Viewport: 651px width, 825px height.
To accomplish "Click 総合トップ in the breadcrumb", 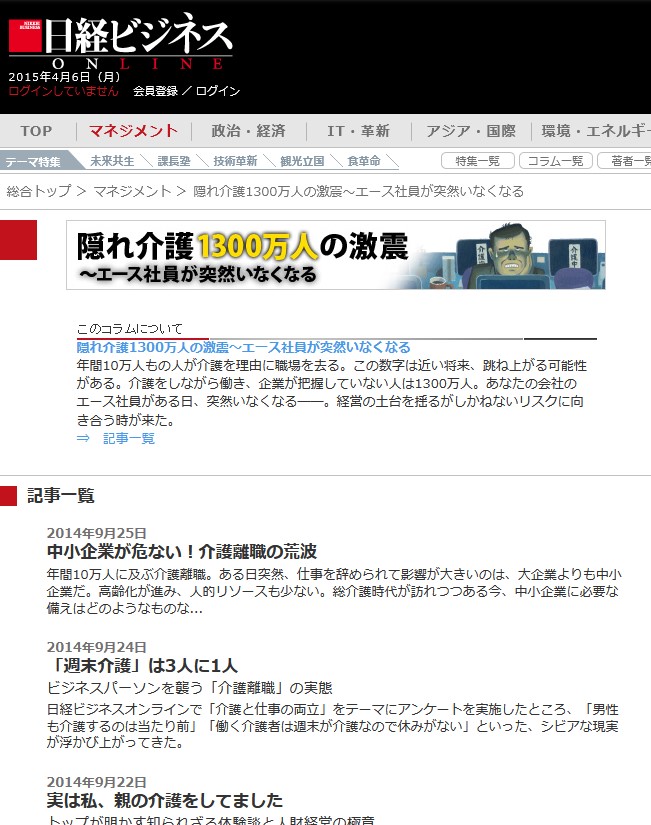I will pos(39,191).
